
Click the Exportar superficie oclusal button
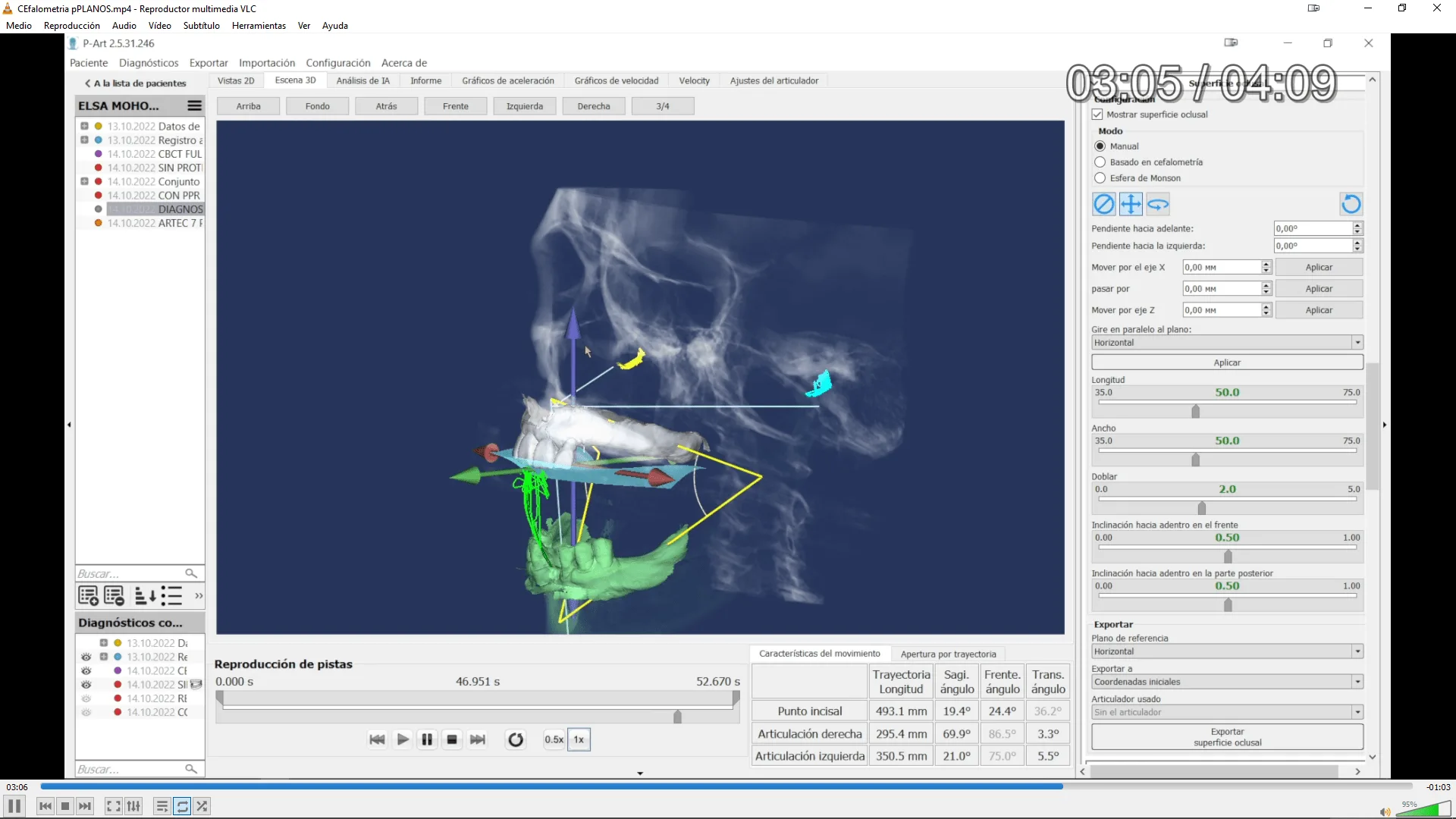[x=1227, y=737]
